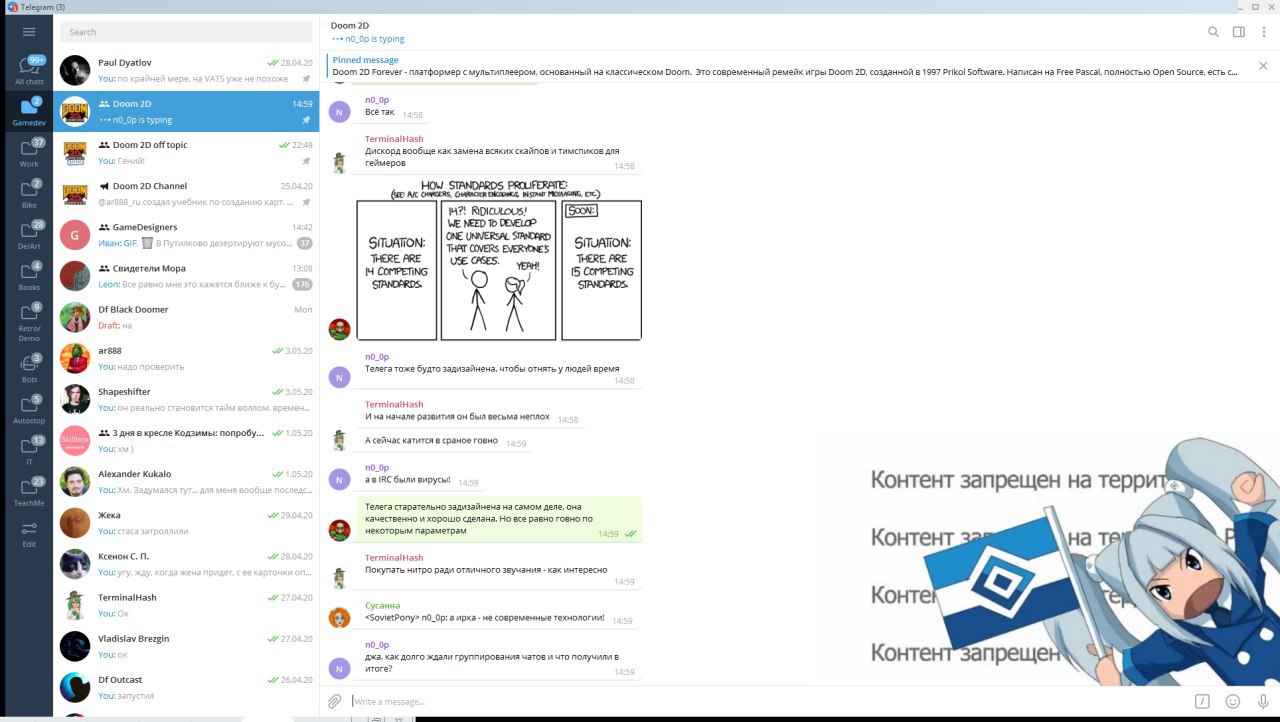Image resolution: width=1280 pixels, height=722 pixels.
Task: Open the GameDesigners group chat
Action: pyautogui.click(x=186, y=234)
